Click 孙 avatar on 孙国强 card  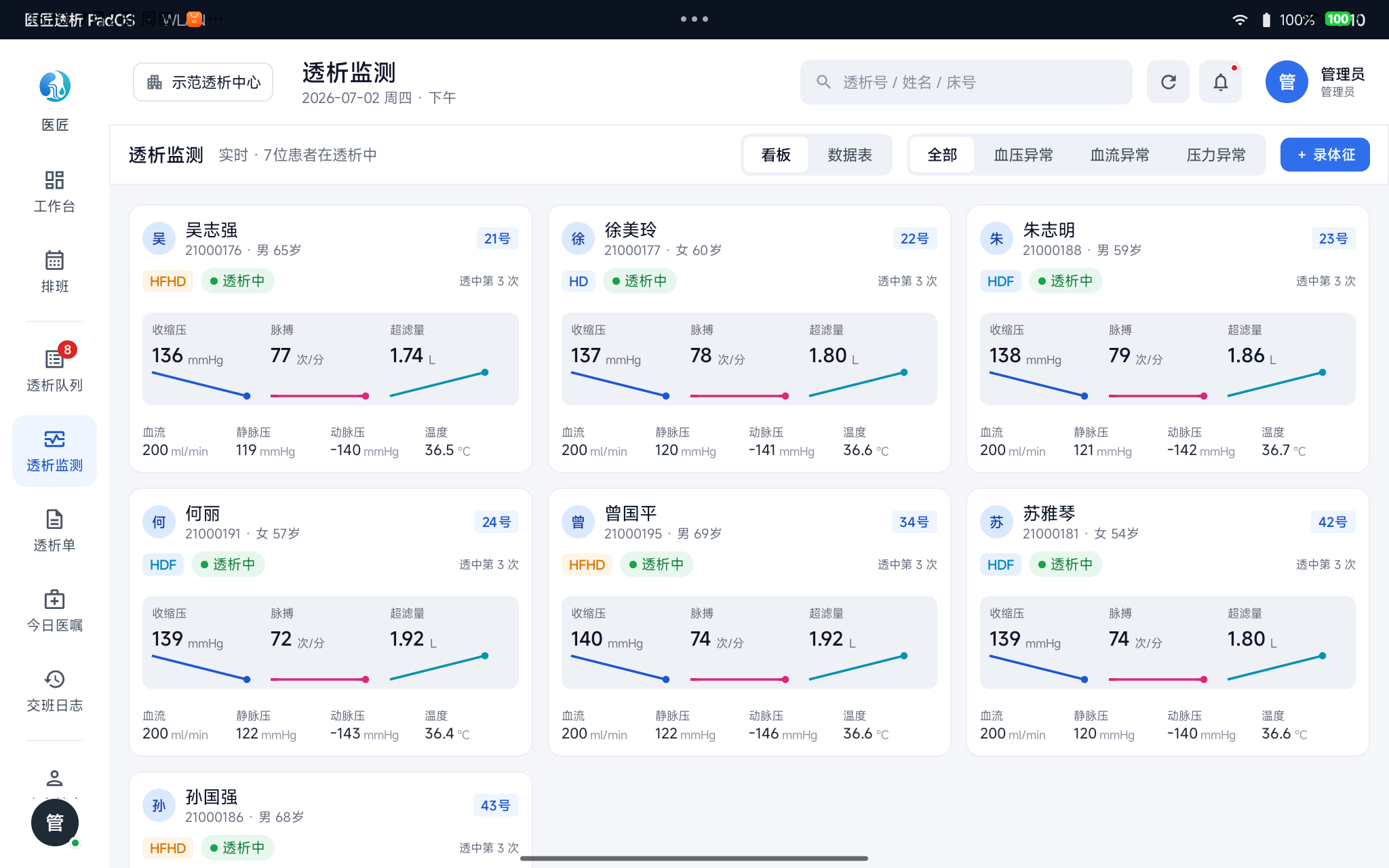click(x=159, y=806)
